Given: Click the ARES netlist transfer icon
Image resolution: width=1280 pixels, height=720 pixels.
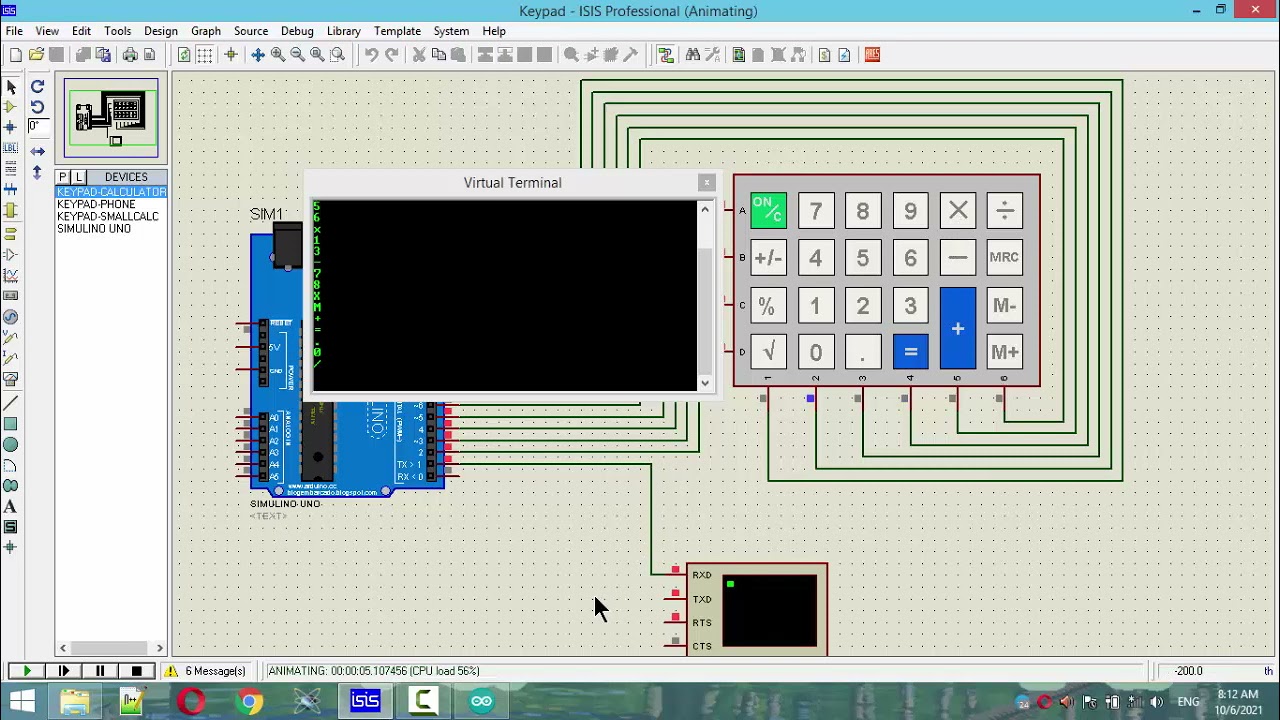Looking at the screenshot, I should point(872,55).
